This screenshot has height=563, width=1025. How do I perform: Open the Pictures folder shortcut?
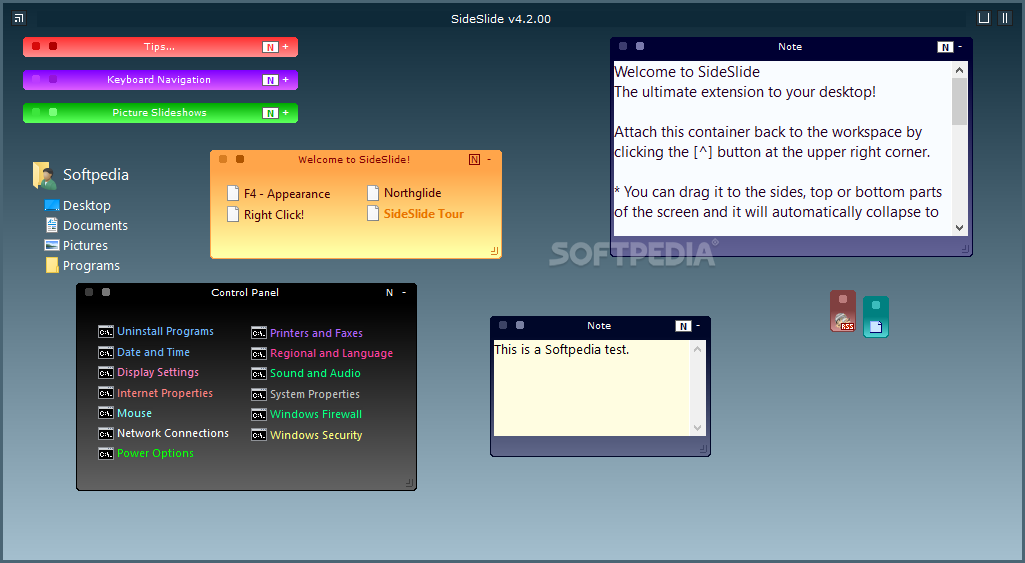click(x=85, y=246)
